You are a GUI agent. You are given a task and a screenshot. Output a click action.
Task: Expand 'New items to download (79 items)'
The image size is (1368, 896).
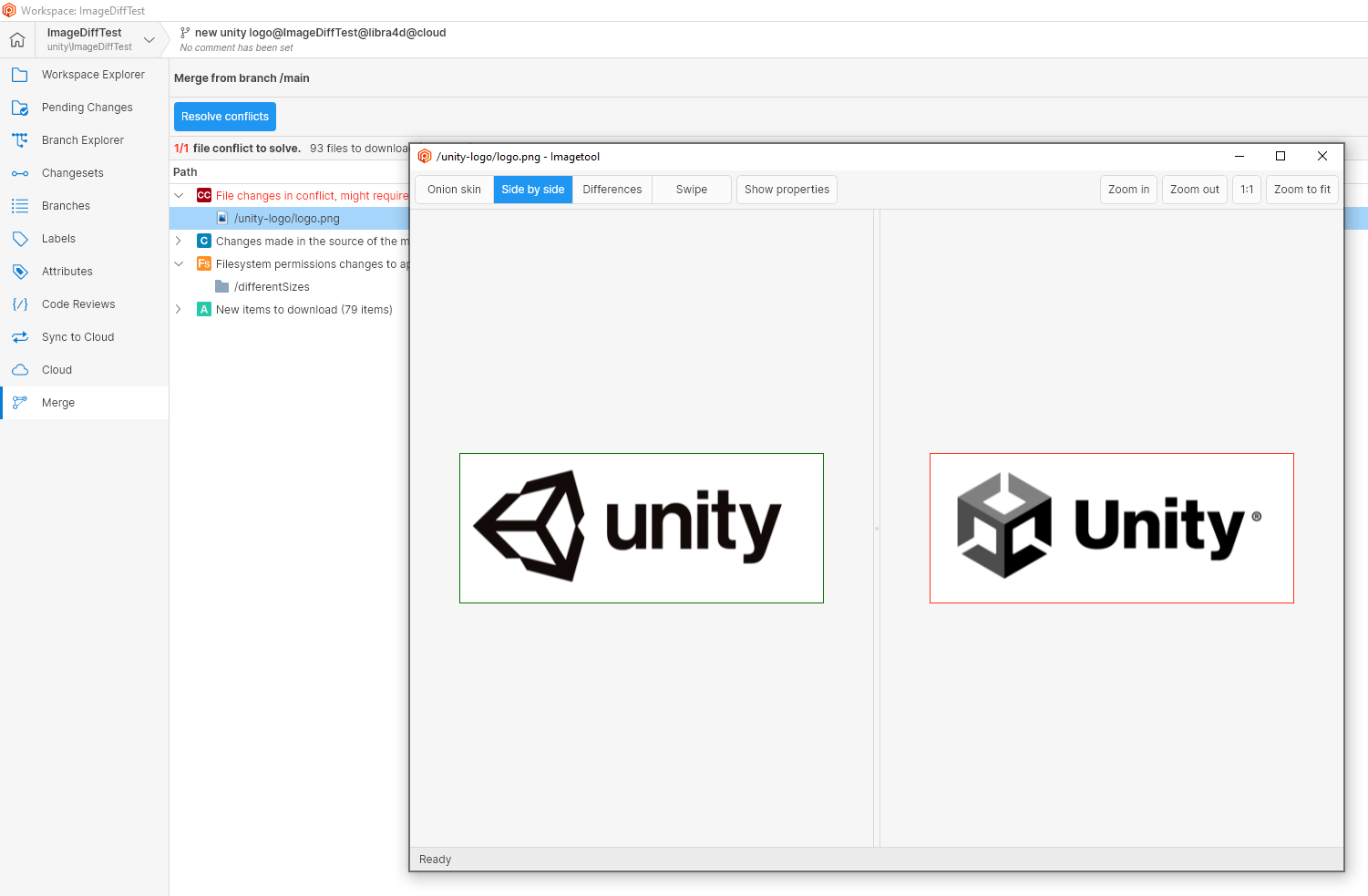tap(179, 309)
